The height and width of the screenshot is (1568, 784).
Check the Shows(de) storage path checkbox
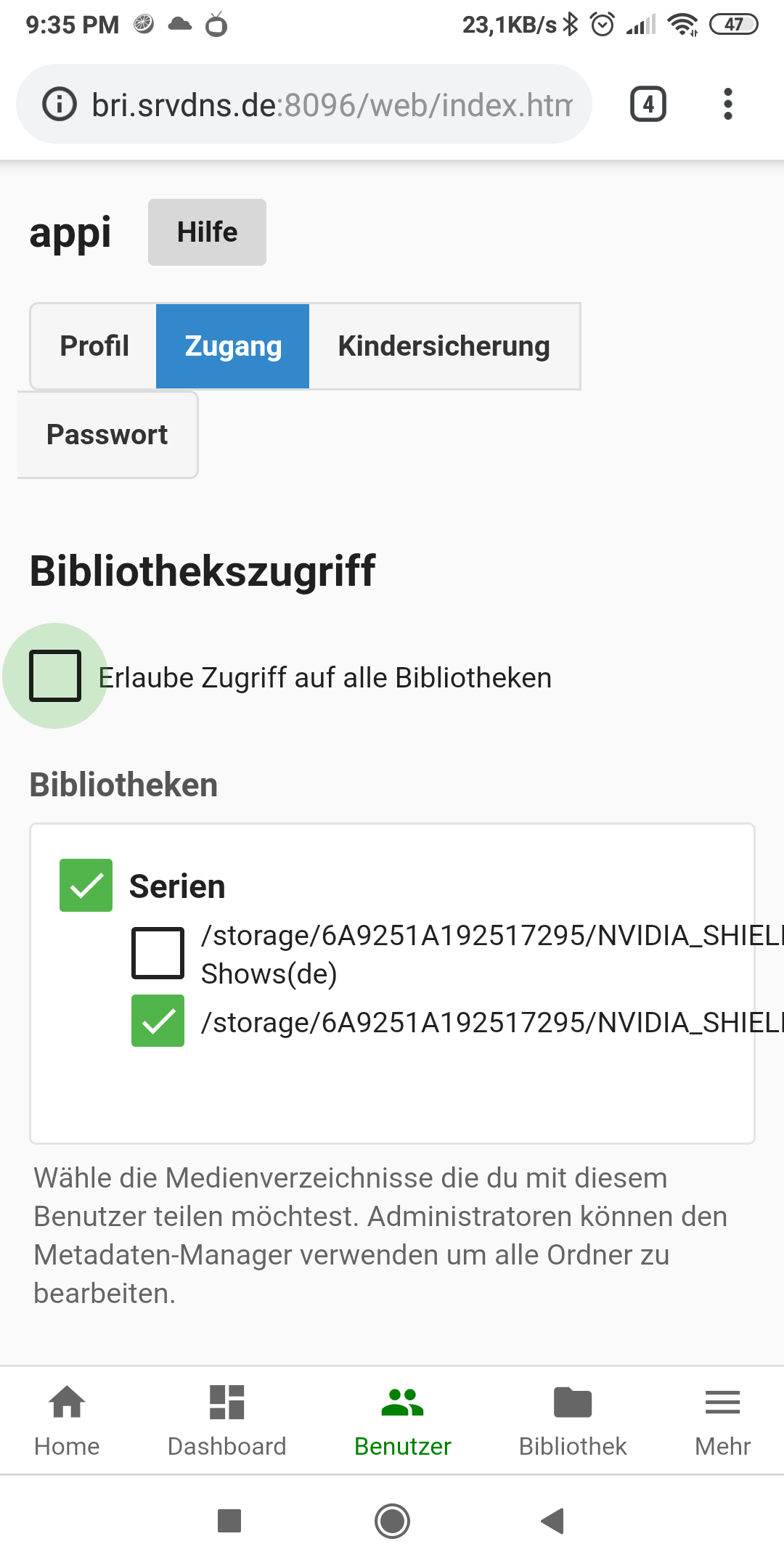coord(158,953)
